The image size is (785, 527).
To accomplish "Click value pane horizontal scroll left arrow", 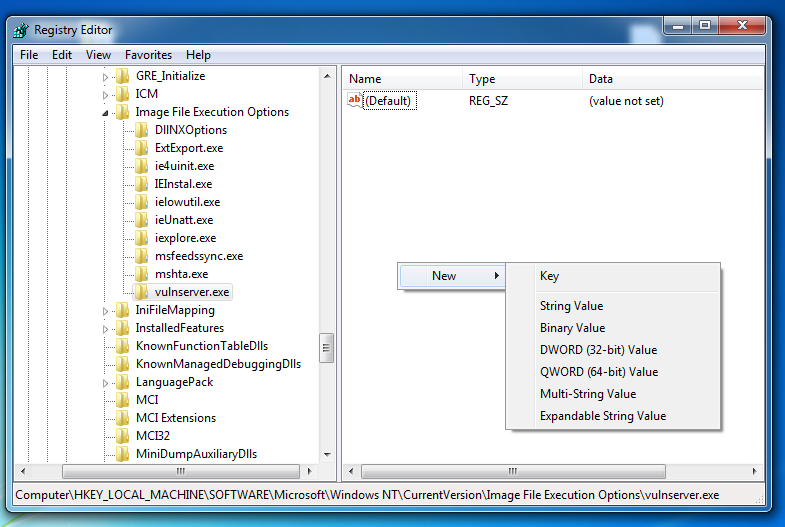I will 351,471.
